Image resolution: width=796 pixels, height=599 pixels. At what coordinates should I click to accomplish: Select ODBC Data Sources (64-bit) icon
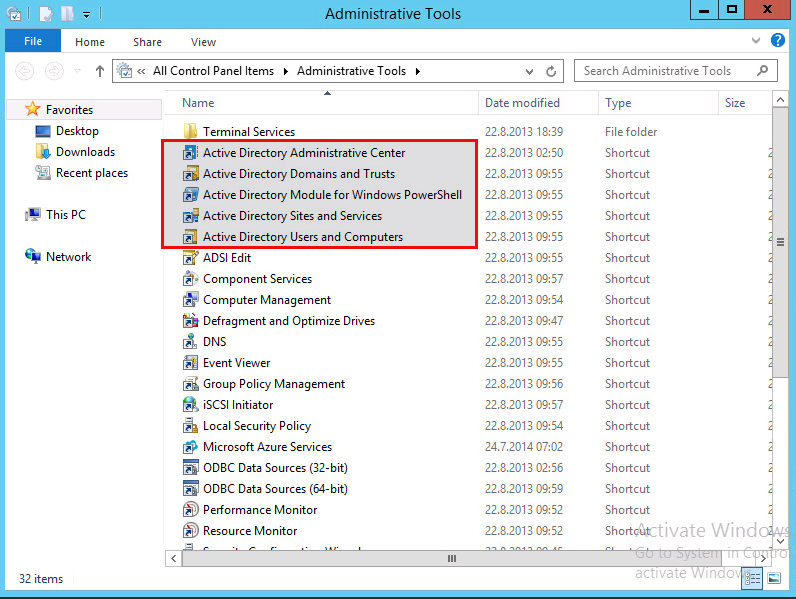pos(190,489)
